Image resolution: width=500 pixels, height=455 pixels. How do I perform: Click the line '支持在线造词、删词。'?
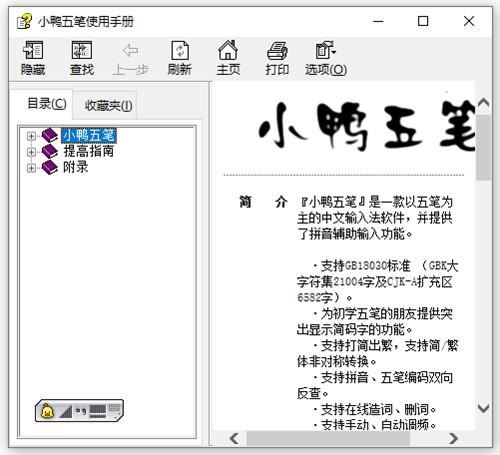click(375, 409)
